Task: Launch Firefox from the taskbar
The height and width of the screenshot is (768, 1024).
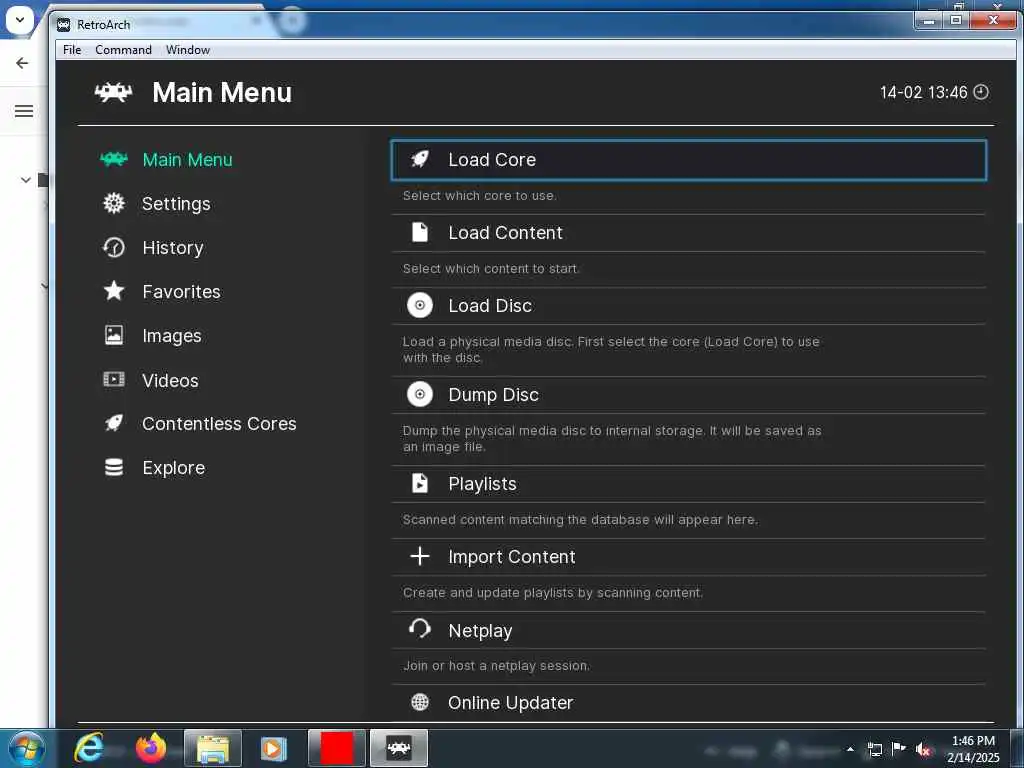Action: pos(150,748)
